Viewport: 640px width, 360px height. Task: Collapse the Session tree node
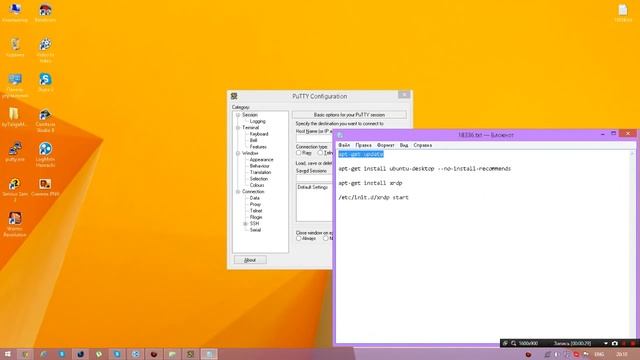pyautogui.click(x=238, y=115)
